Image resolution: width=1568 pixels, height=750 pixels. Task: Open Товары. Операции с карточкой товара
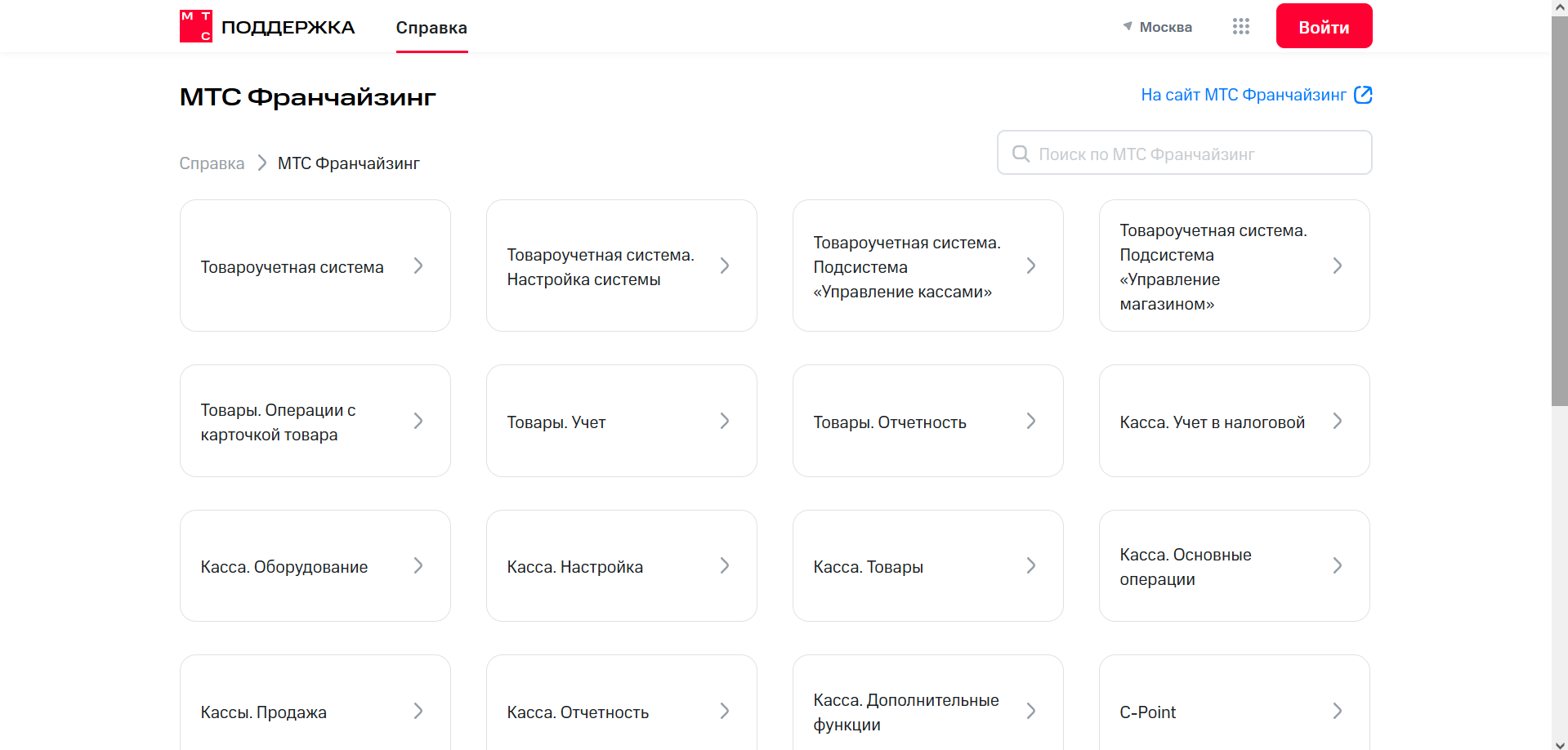pos(315,421)
